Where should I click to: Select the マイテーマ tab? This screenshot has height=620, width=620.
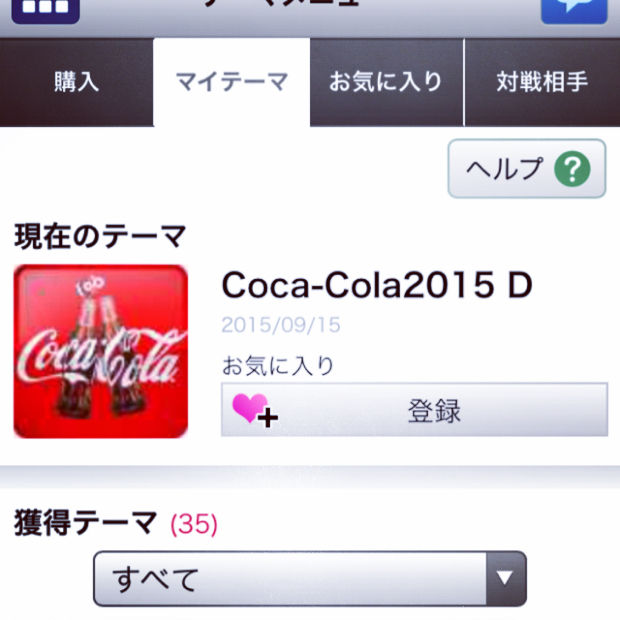pos(231,82)
